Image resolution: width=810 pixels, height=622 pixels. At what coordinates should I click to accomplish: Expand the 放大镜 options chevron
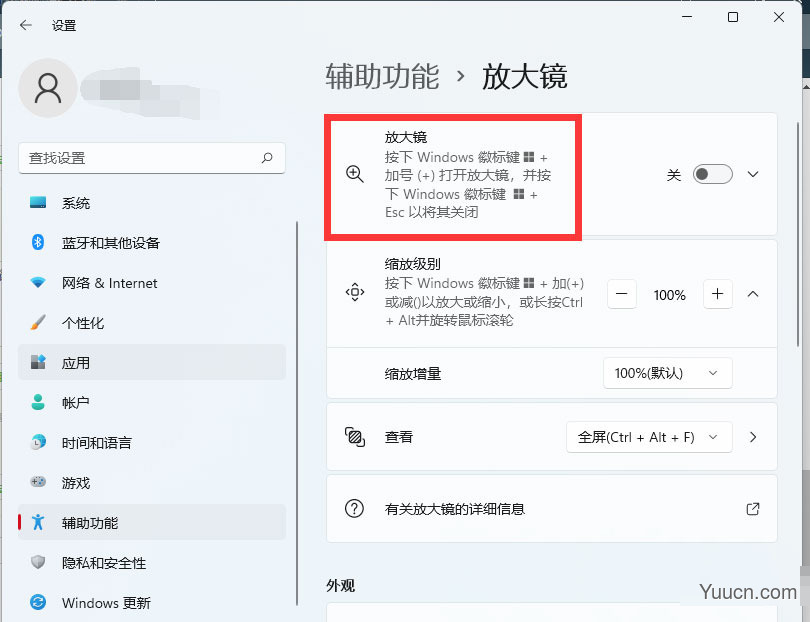pos(753,174)
